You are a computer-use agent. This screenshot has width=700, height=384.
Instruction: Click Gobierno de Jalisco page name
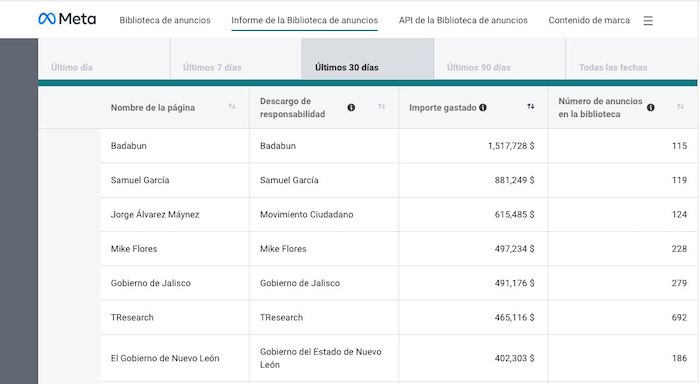[x=150, y=283]
